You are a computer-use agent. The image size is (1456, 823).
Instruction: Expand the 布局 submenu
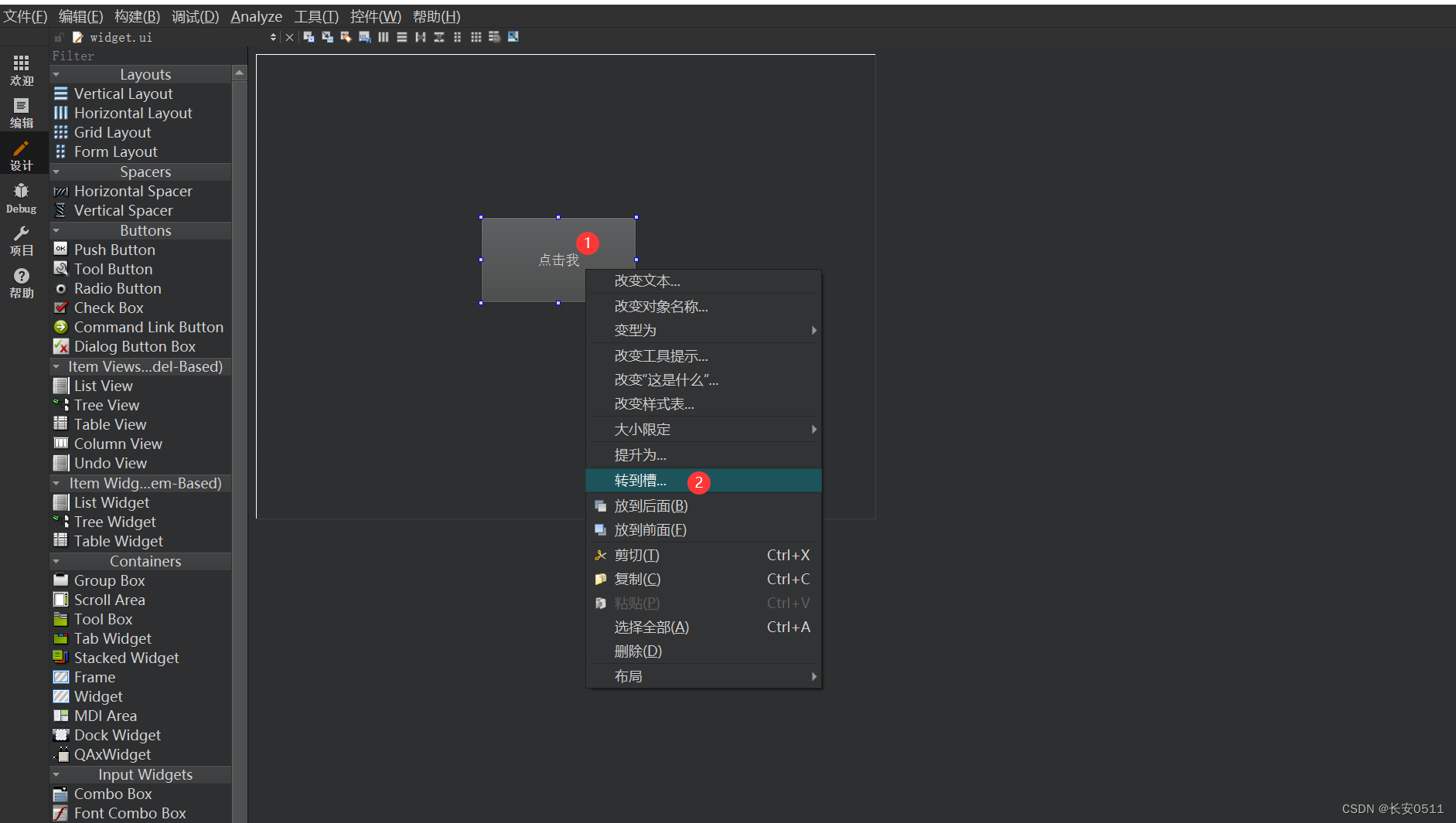tap(704, 676)
